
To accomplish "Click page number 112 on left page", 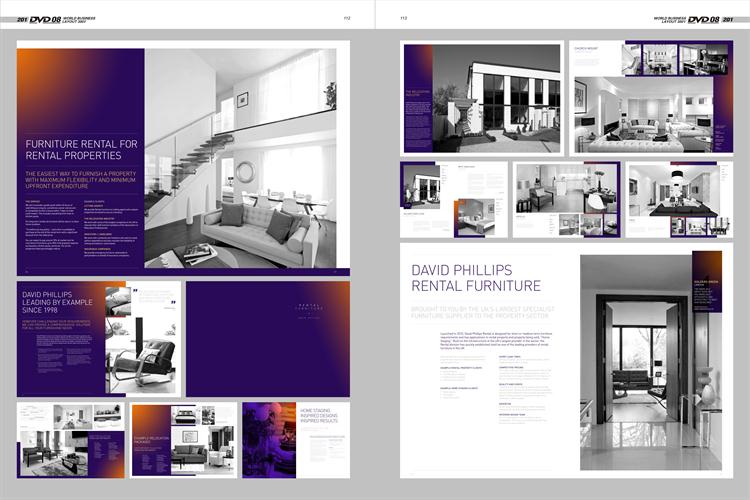I will coord(347,18).
